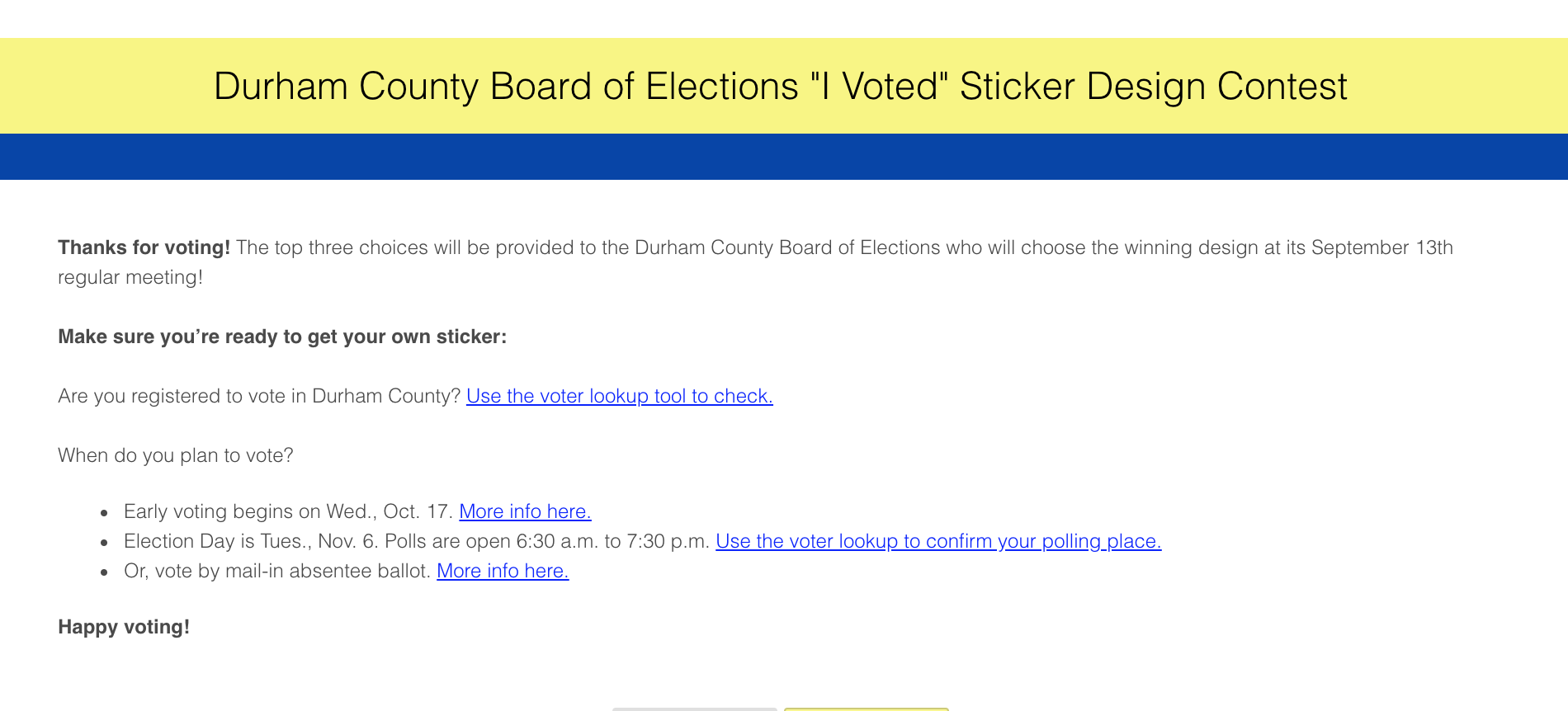The width and height of the screenshot is (1568, 711).
Task: Click the bullet point beside Early voting
Action: click(104, 513)
